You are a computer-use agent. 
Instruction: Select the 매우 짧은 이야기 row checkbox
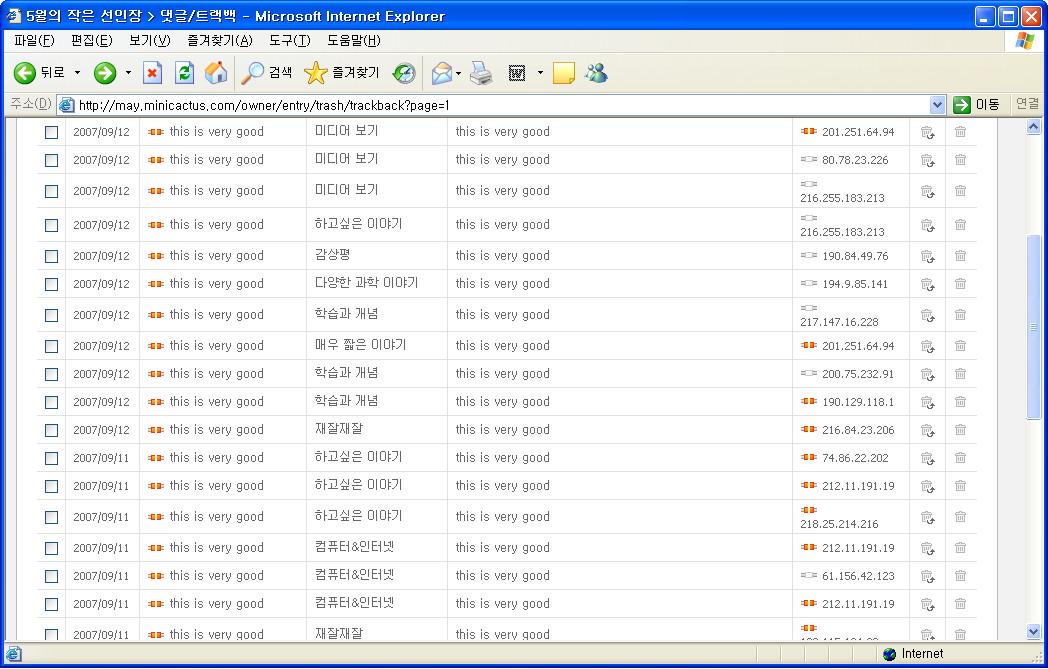tap(52, 346)
